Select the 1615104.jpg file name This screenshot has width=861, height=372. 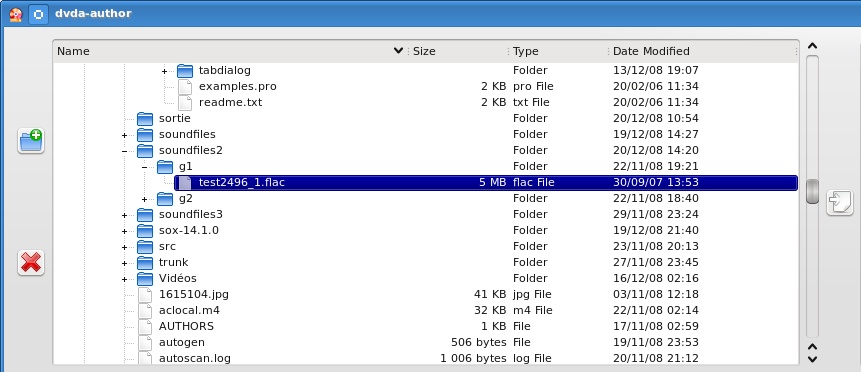[x=194, y=294]
